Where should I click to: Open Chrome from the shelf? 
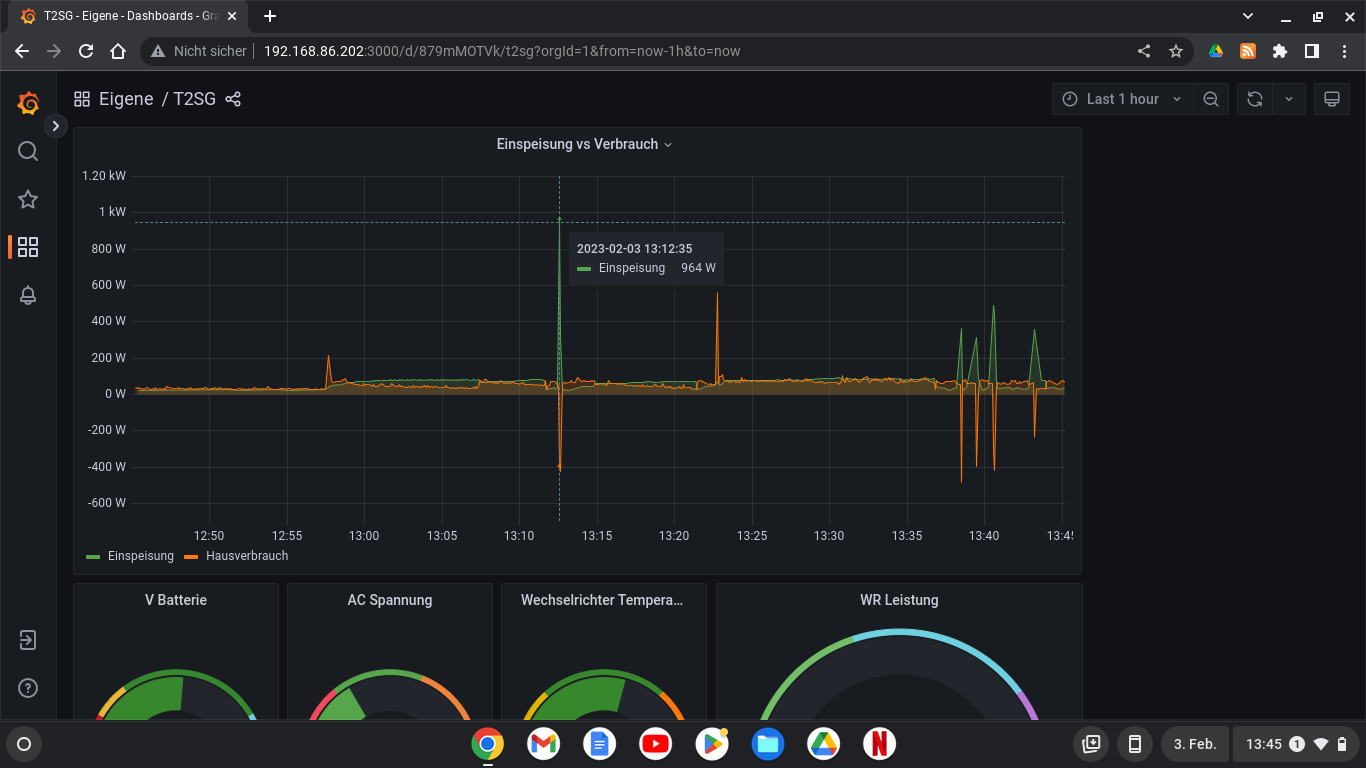coord(487,744)
